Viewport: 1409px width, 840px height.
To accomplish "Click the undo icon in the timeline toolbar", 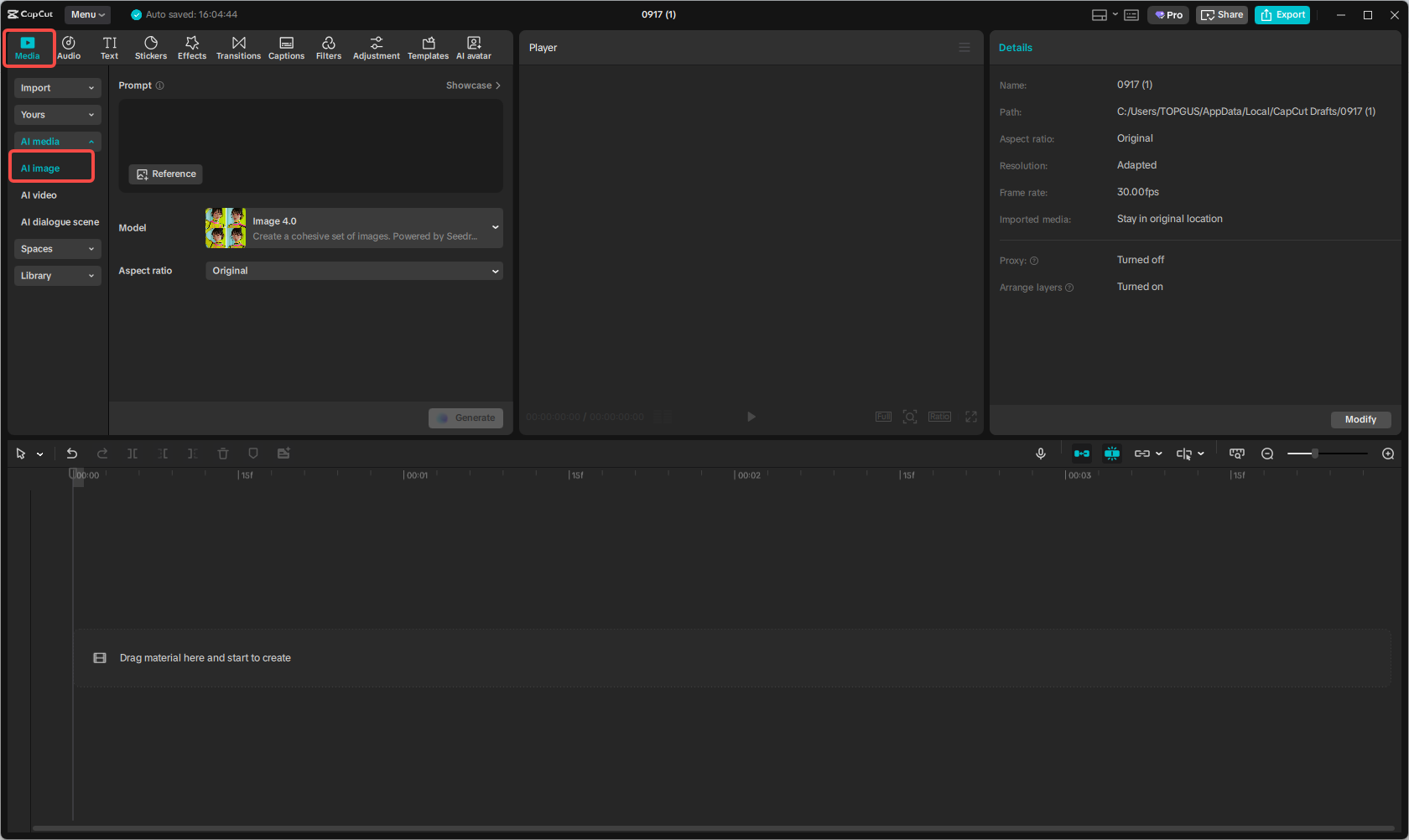I will pyautogui.click(x=72, y=453).
